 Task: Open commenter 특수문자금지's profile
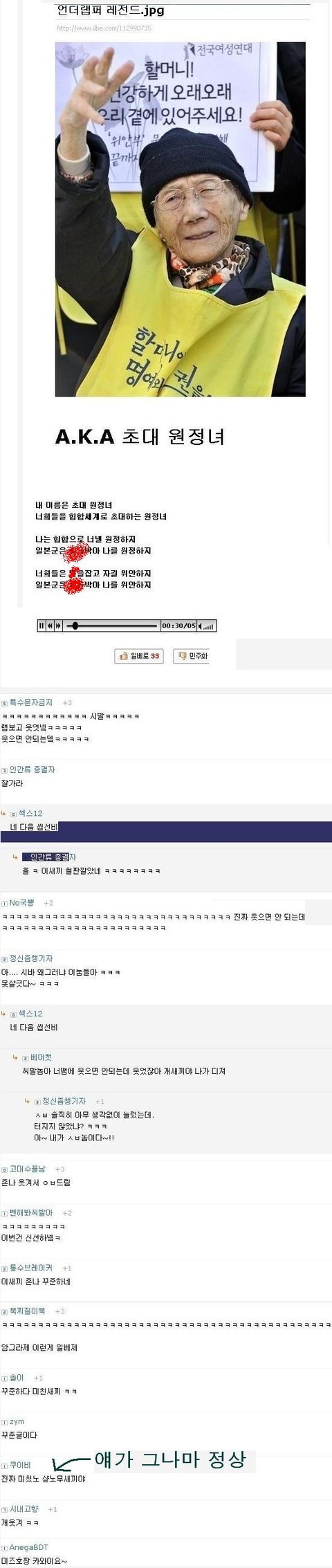[30, 702]
